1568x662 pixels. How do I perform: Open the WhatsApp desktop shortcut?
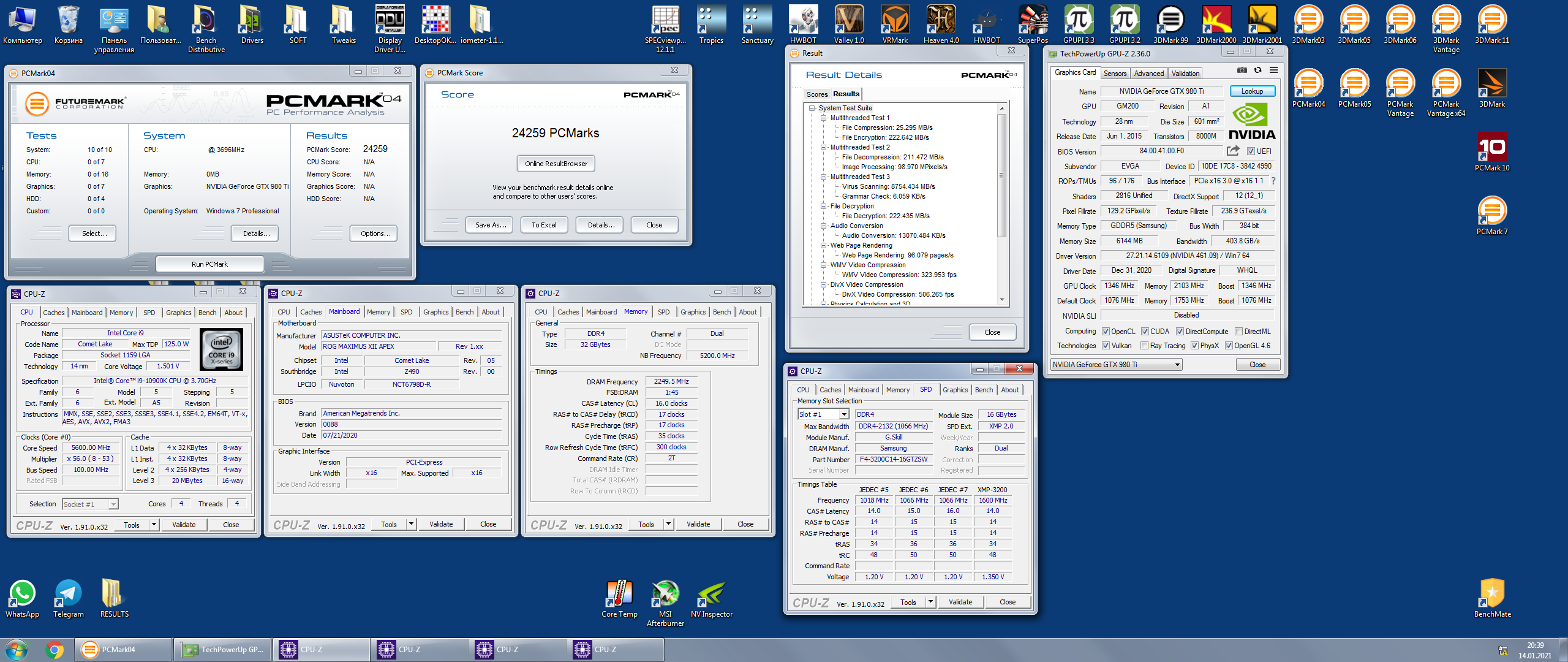(22, 598)
